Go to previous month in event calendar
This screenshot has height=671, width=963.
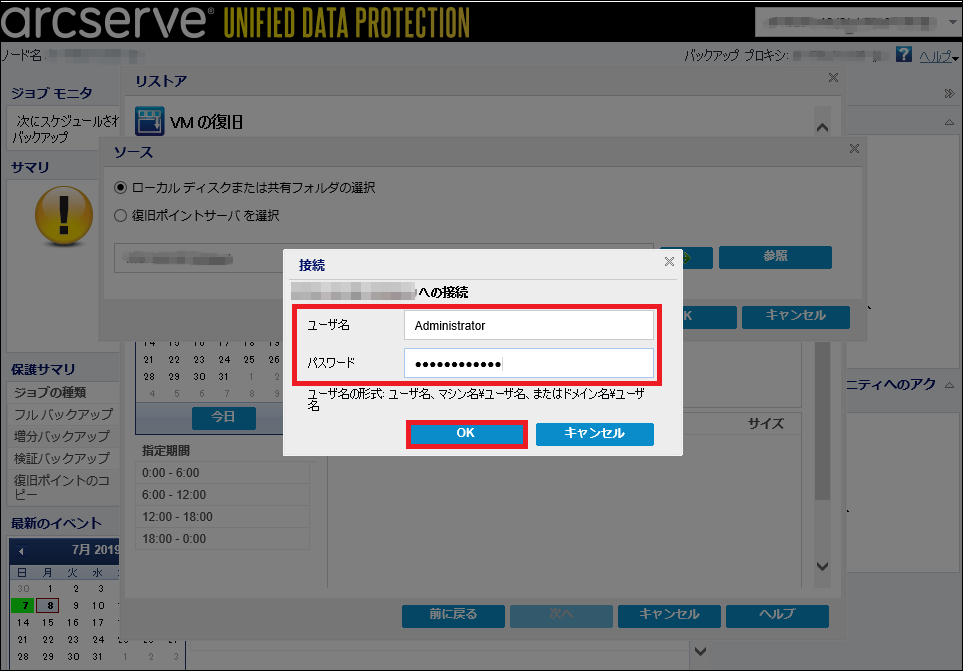pos(21,551)
